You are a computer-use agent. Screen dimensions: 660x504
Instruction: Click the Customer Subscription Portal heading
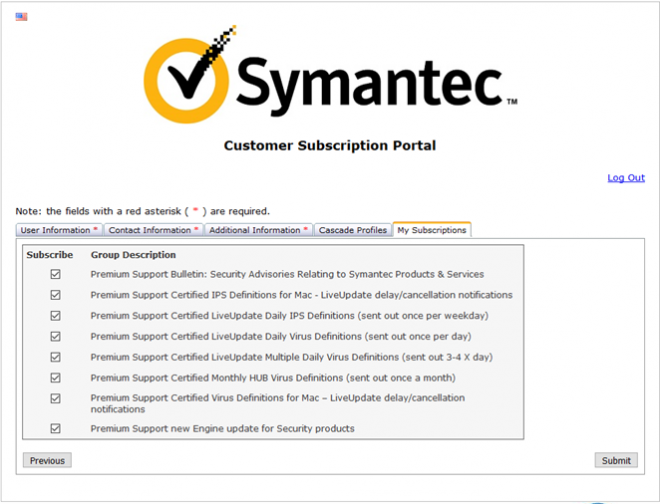pyautogui.click(x=330, y=146)
